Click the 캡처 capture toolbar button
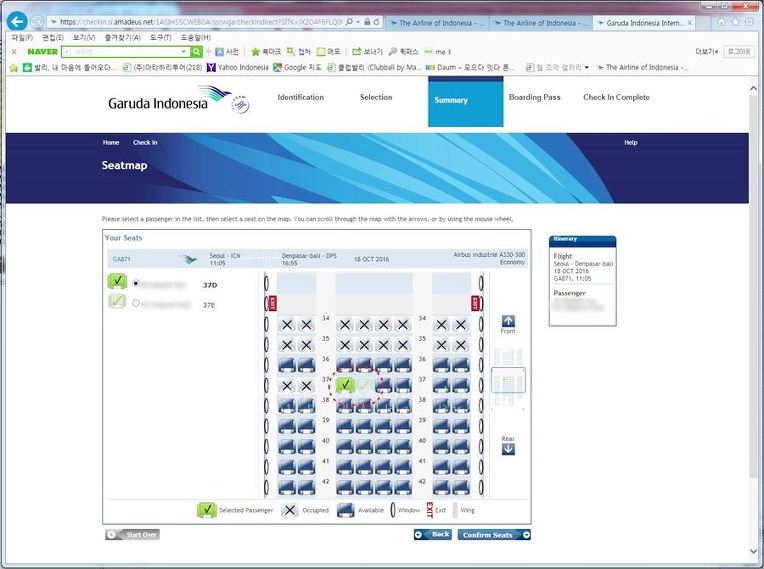Screen dimensions: 764x569 click(x=299, y=52)
